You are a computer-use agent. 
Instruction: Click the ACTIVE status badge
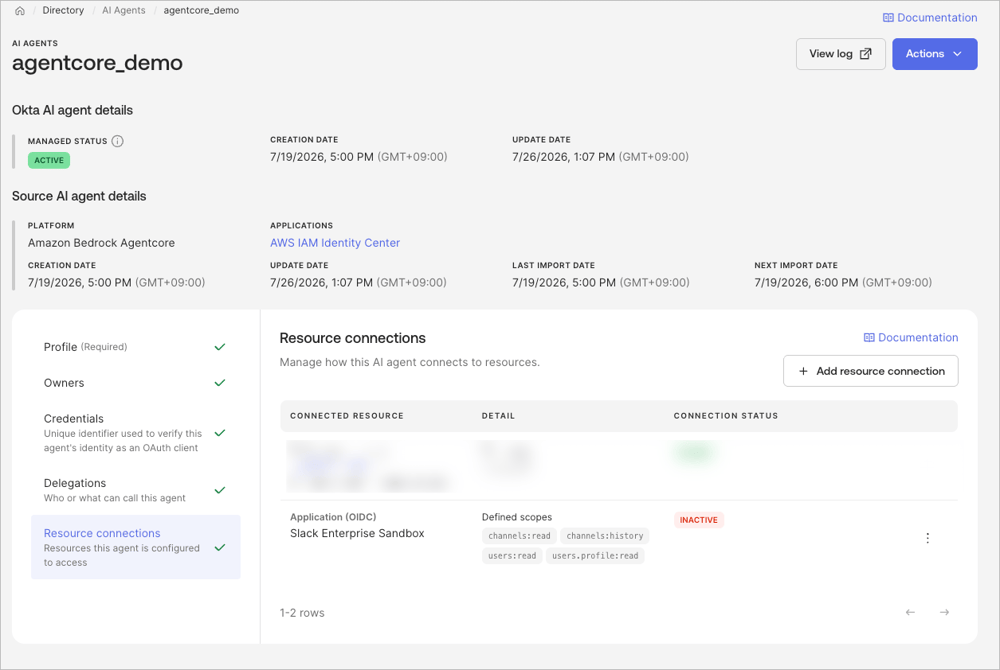(49, 160)
